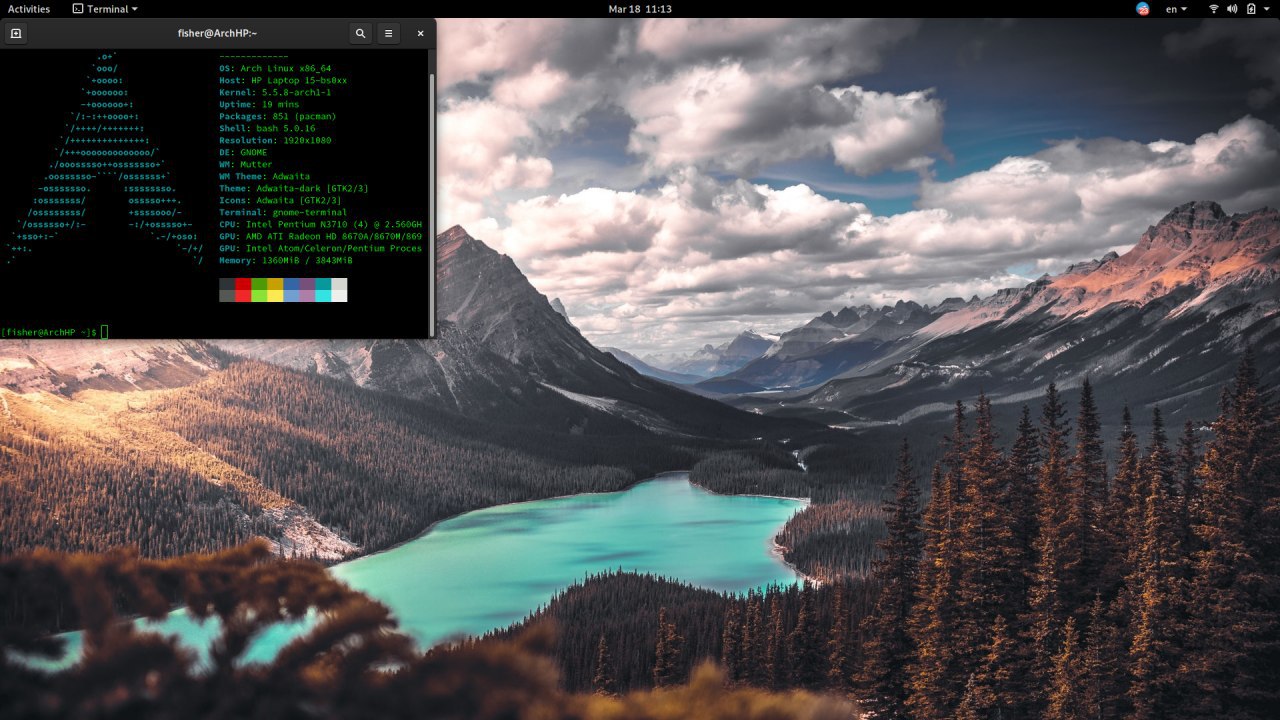Viewport: 1280px width, 720px height.
Task: Click the bright yellow palette block
Action: tap(275, 296)
